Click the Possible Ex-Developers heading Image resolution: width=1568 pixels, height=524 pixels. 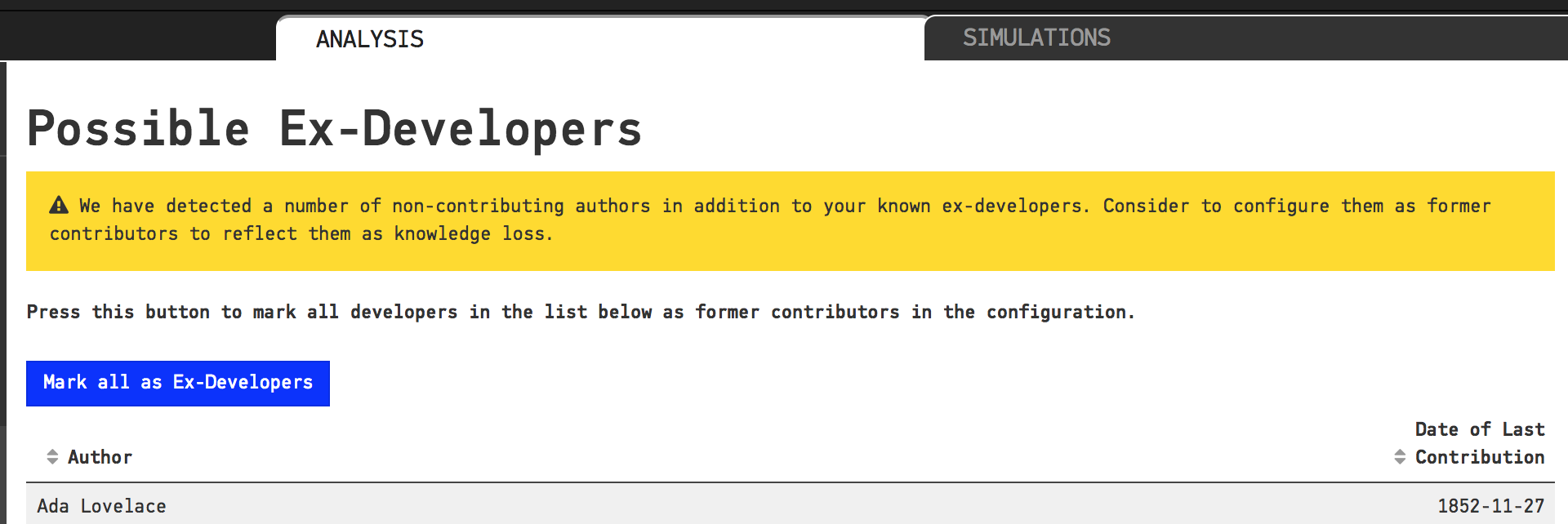point(335,129)
